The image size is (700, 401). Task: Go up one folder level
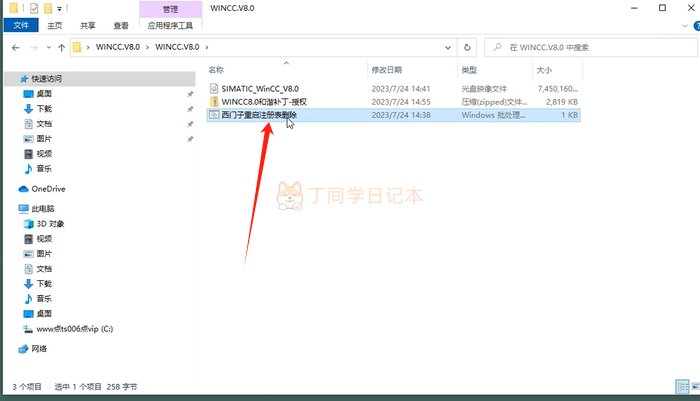click(62, 47)
